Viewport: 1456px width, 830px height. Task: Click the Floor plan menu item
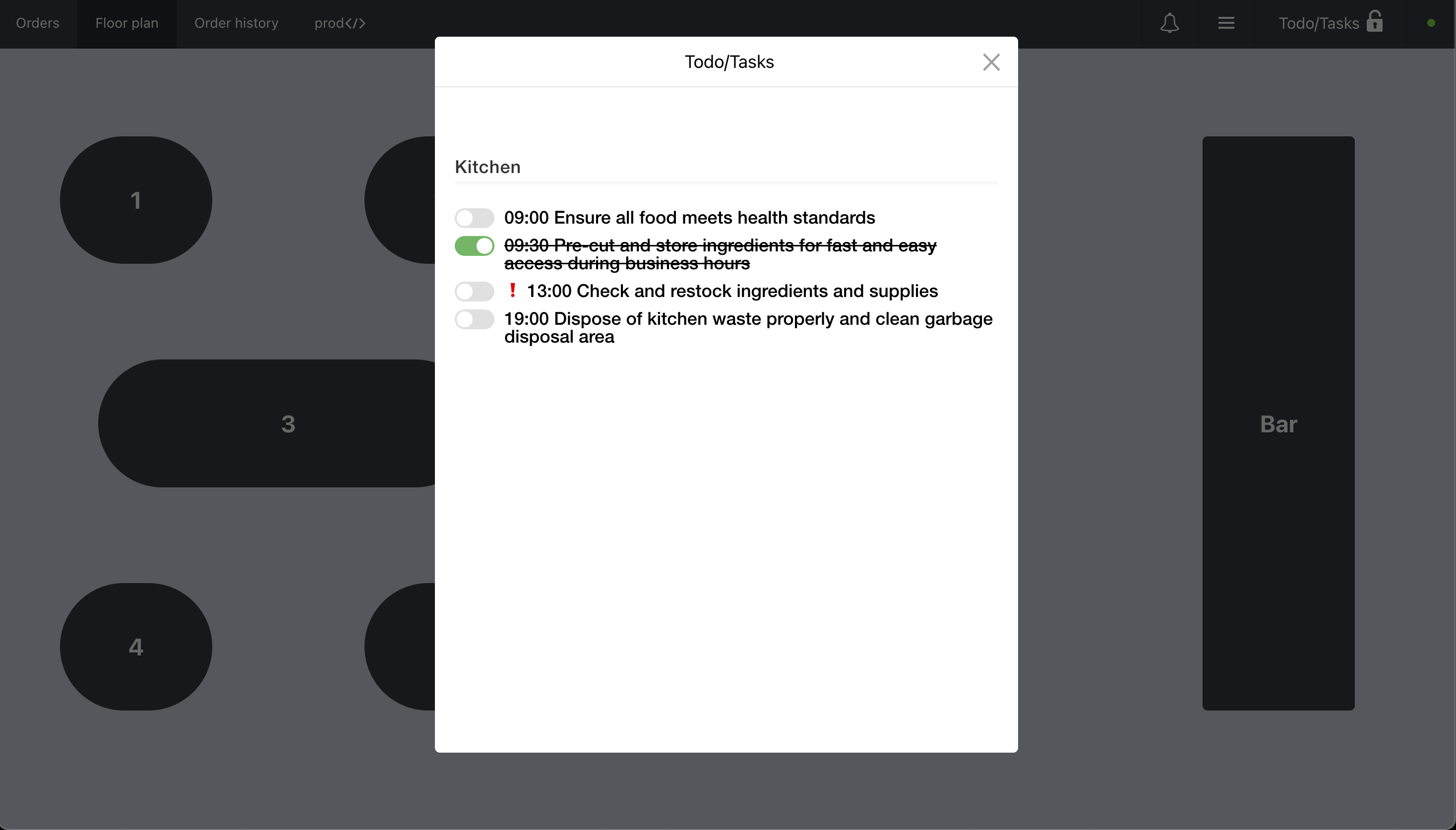(x=126, y=23)
